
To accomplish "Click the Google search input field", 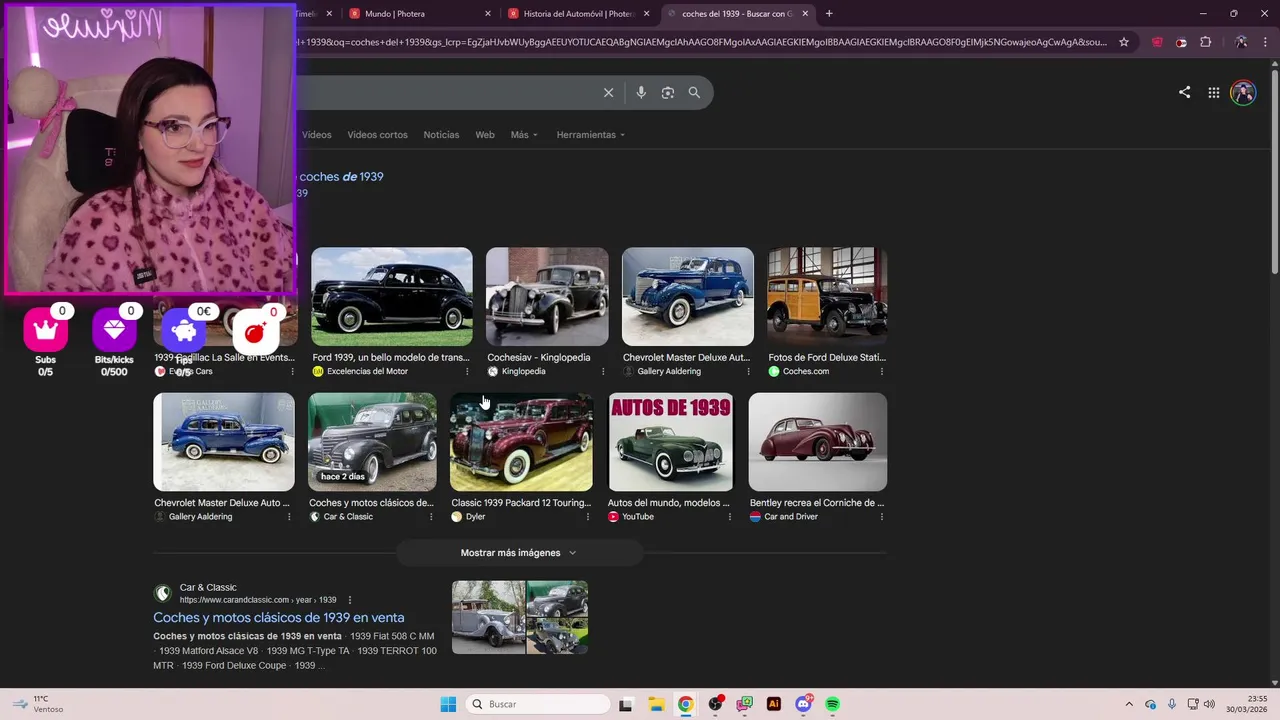I will 445,92.
